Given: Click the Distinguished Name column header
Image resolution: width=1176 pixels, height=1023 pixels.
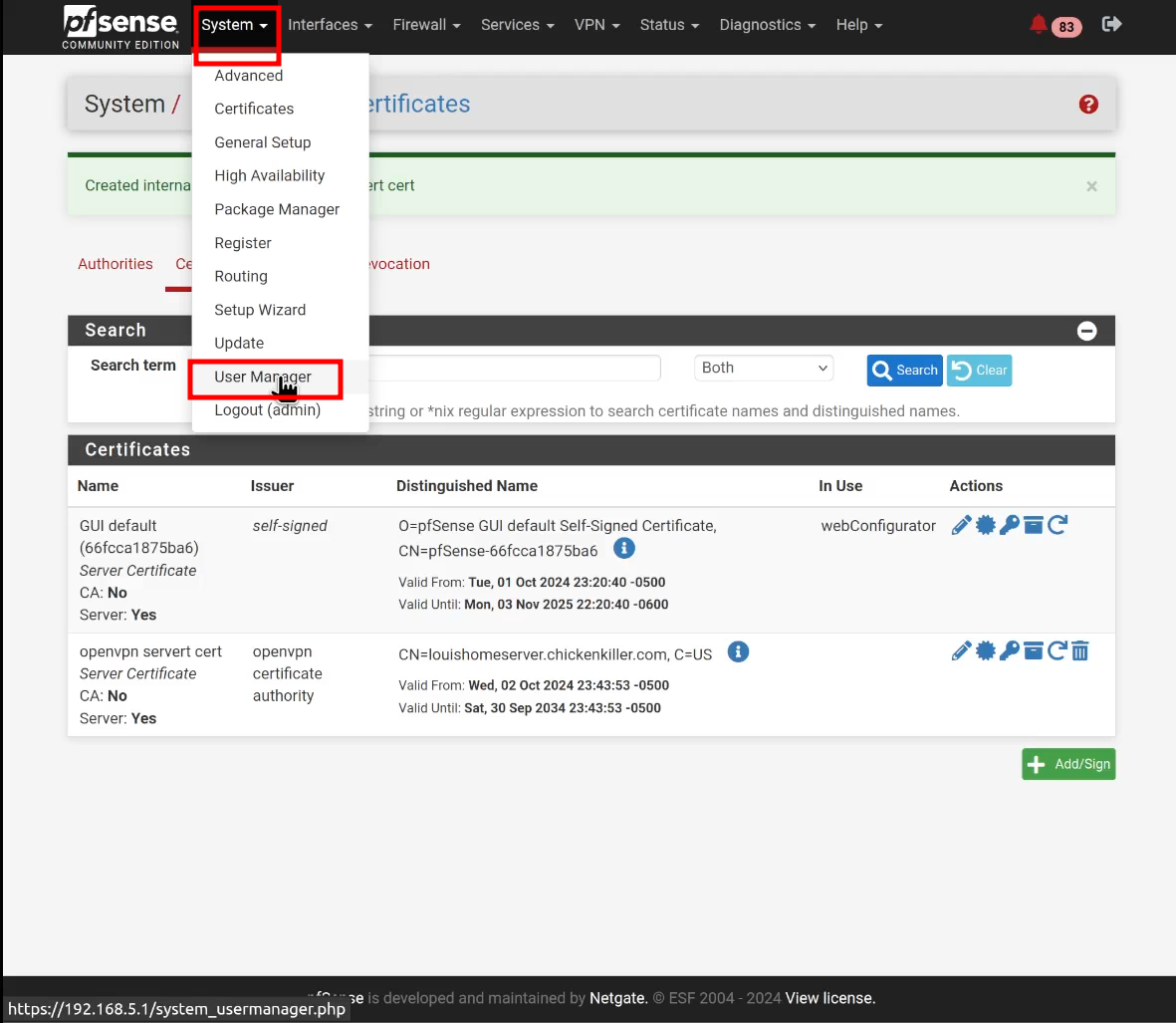Looking at the screenshot, I should click(466, 486).
